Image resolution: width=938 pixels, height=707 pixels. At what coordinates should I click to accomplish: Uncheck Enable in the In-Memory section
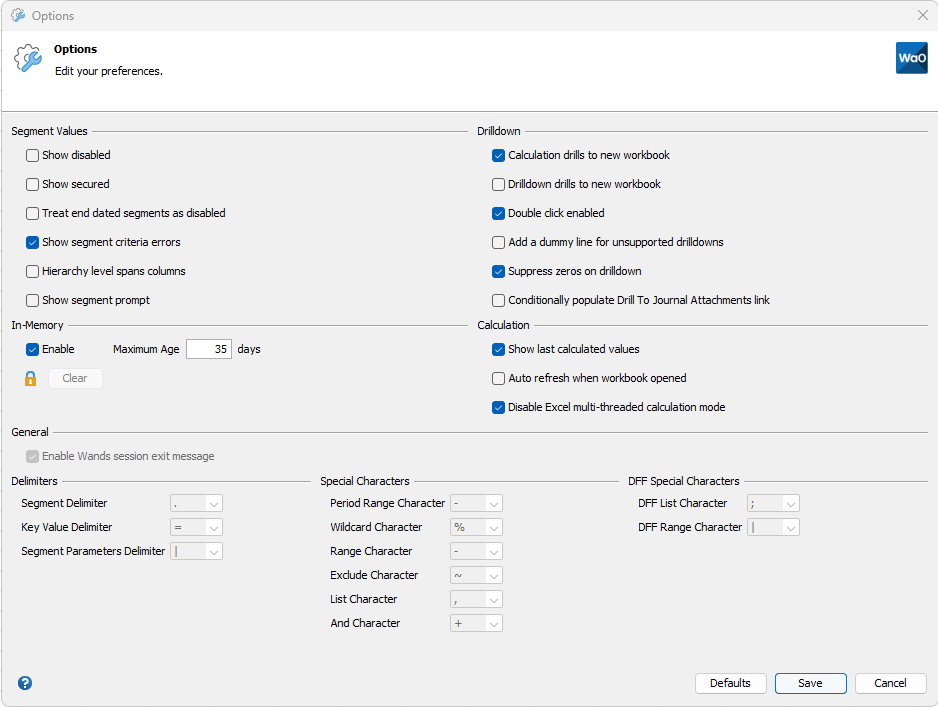[x=32, y=349]
